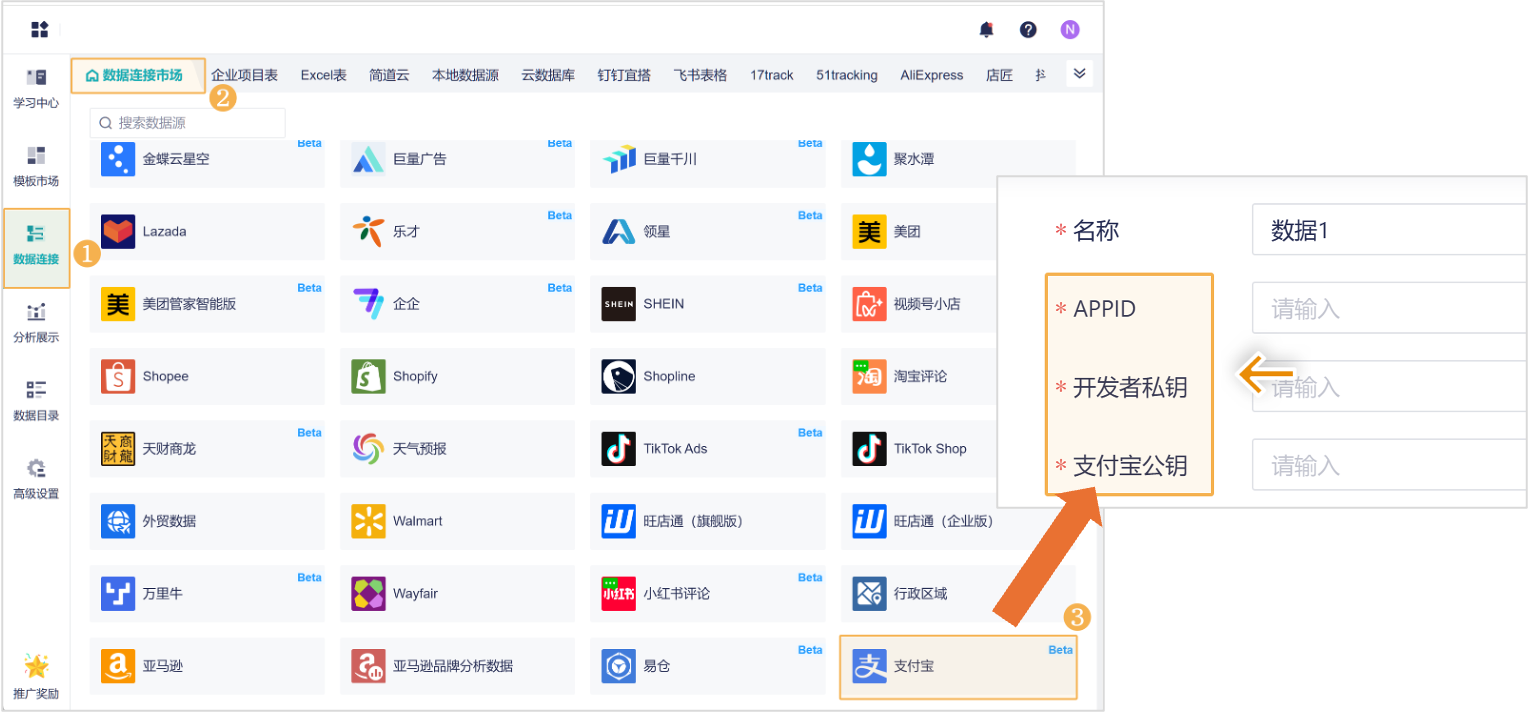Switch to the 钉钉宜搭 tab
Image resolution: width=1528 pixels, height=712 pixels.
624,74
